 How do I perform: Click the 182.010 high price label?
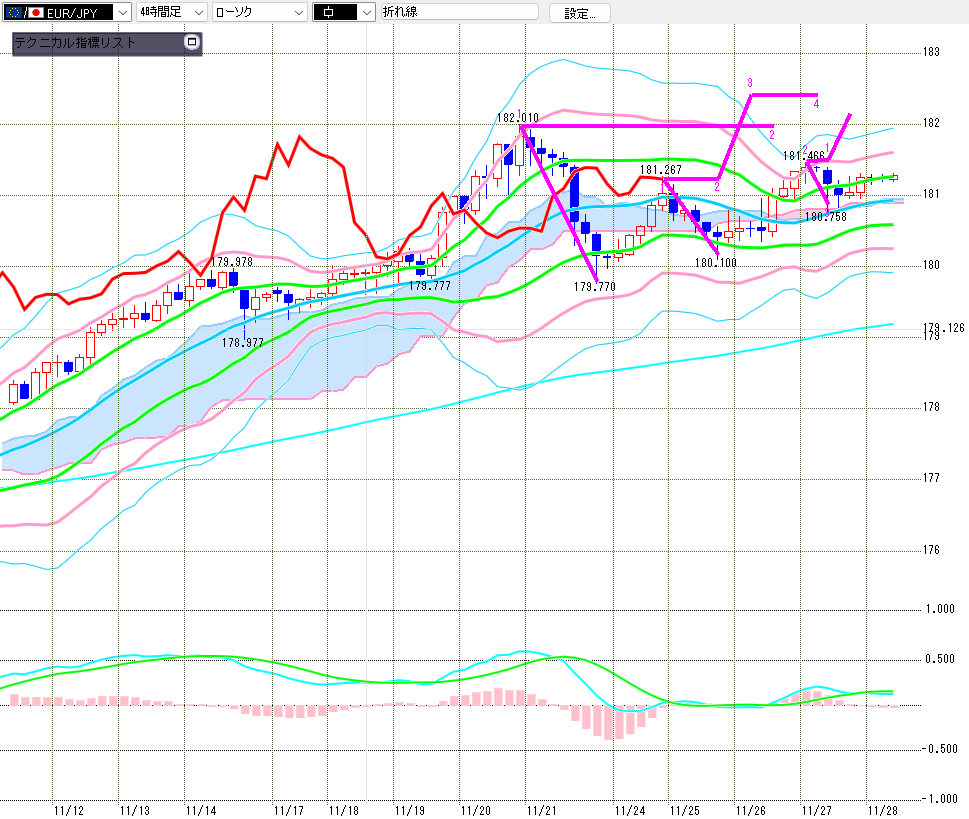tap(517, 117)
